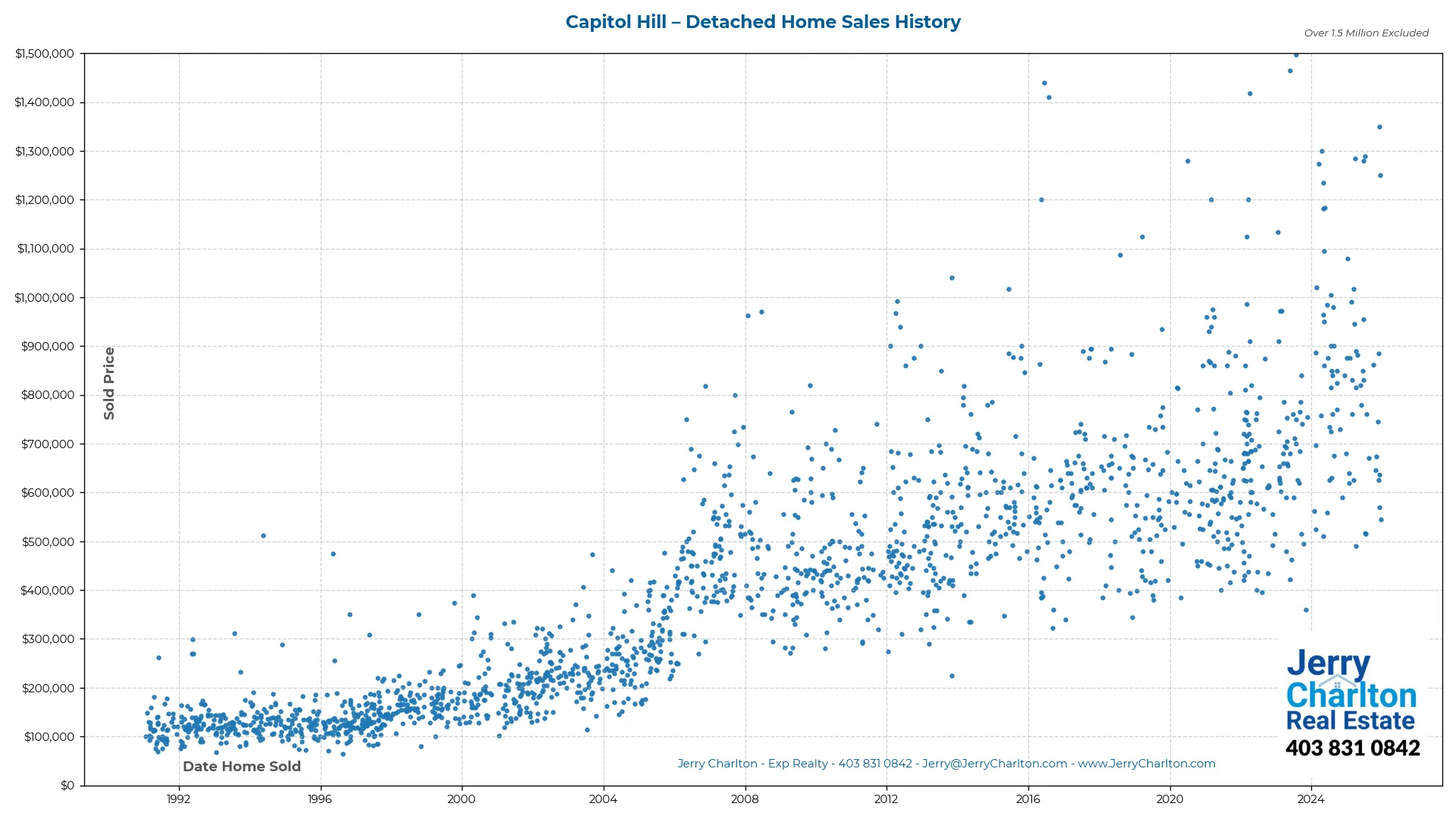Click the $0 axis tick label
The image size is (1456, 819).
(67, 785)
